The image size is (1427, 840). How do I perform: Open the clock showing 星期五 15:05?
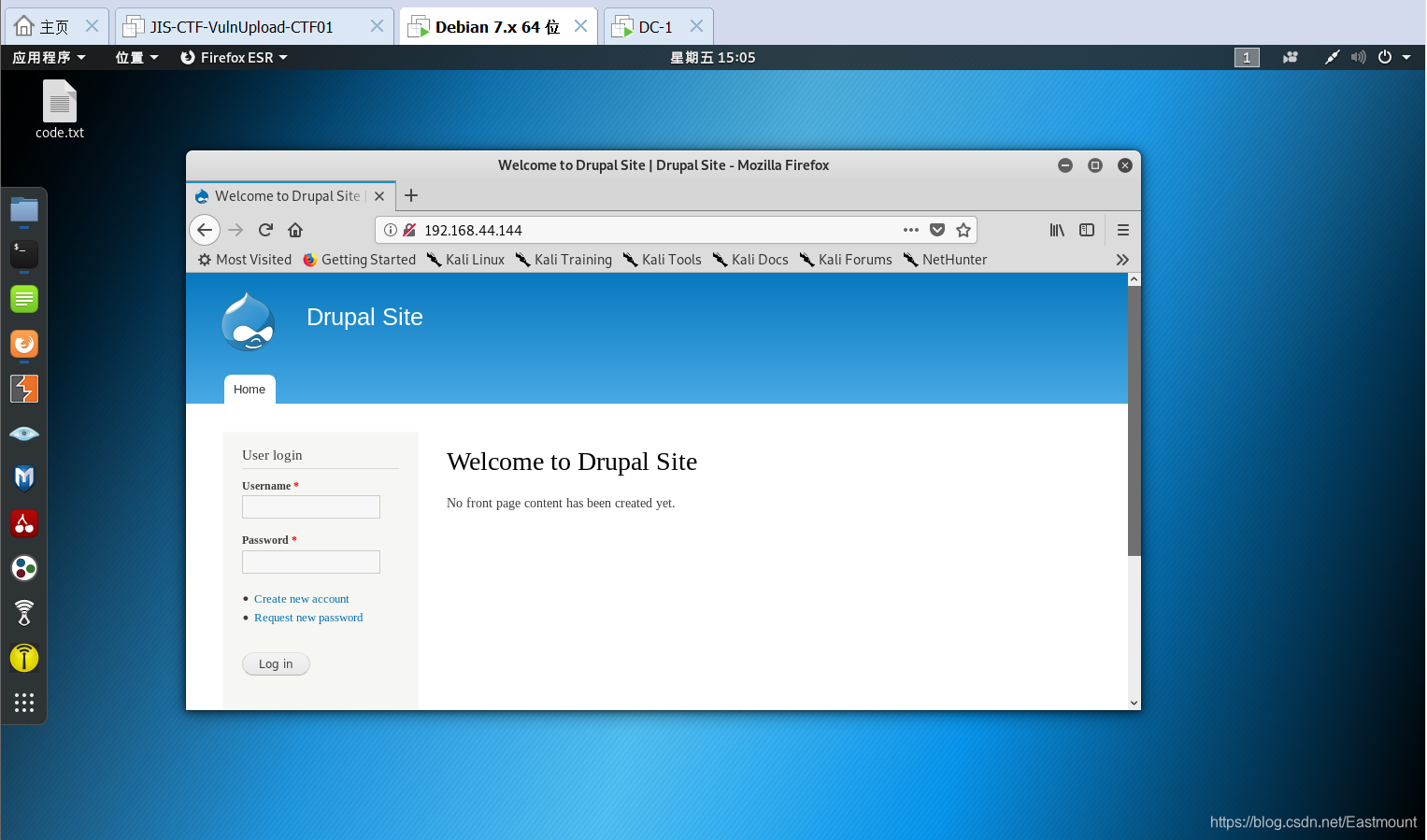[713, 57]
